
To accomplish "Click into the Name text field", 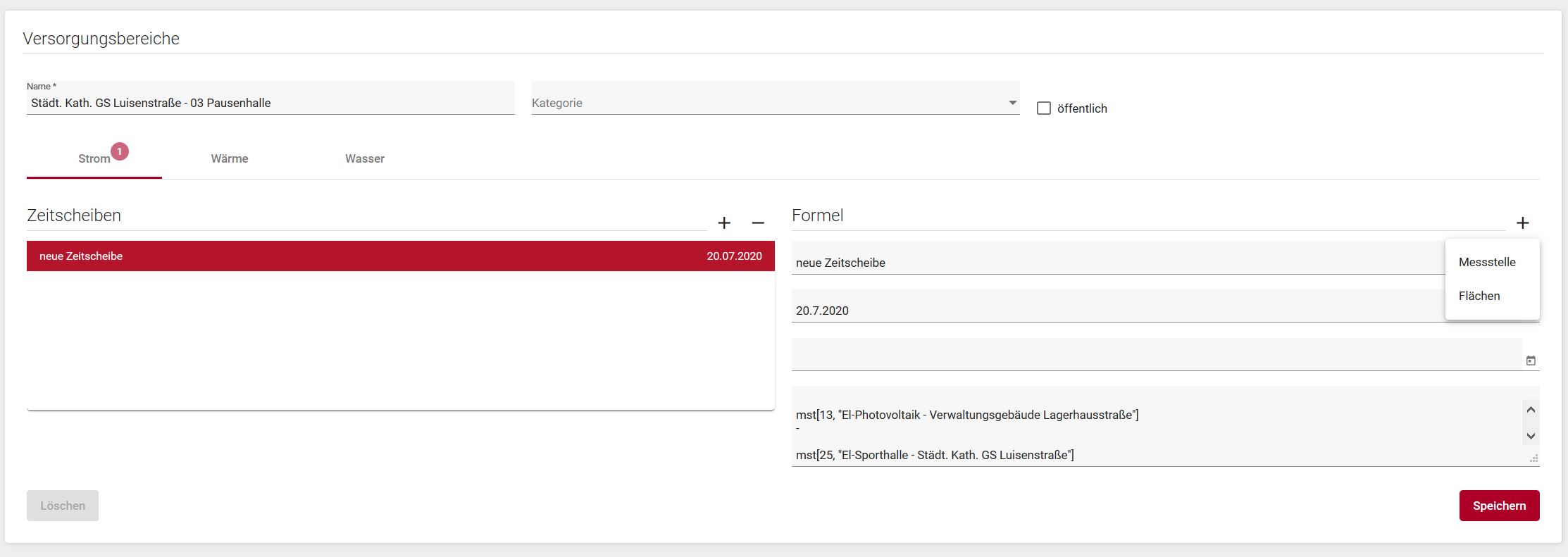I will pos(270,103).
